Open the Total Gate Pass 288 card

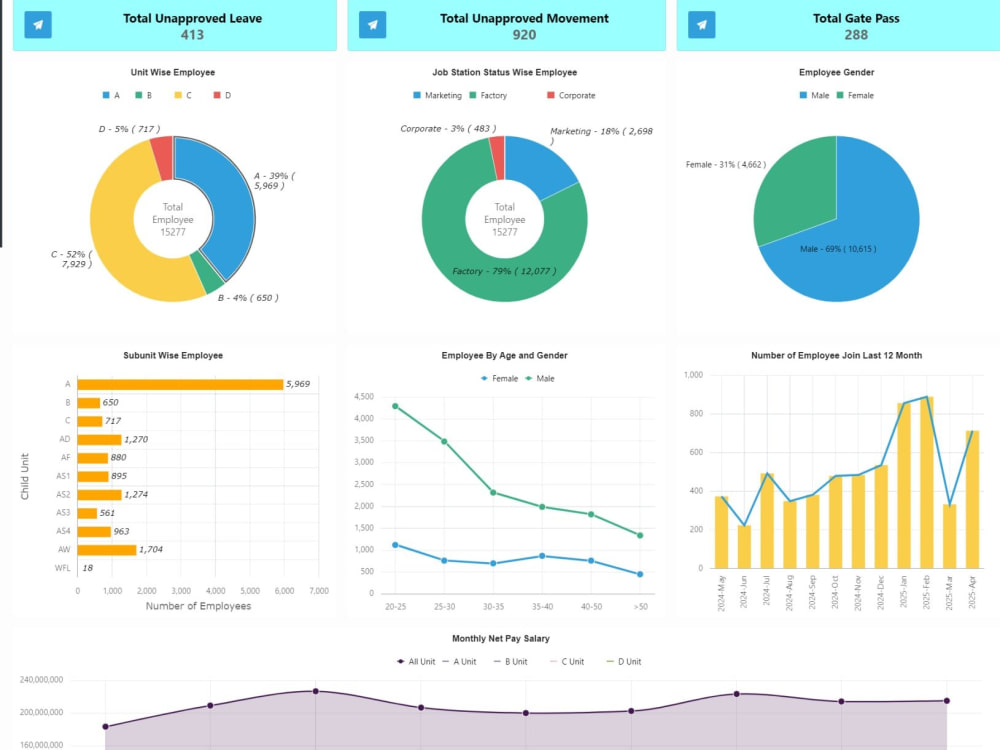(x=838, y=26)
